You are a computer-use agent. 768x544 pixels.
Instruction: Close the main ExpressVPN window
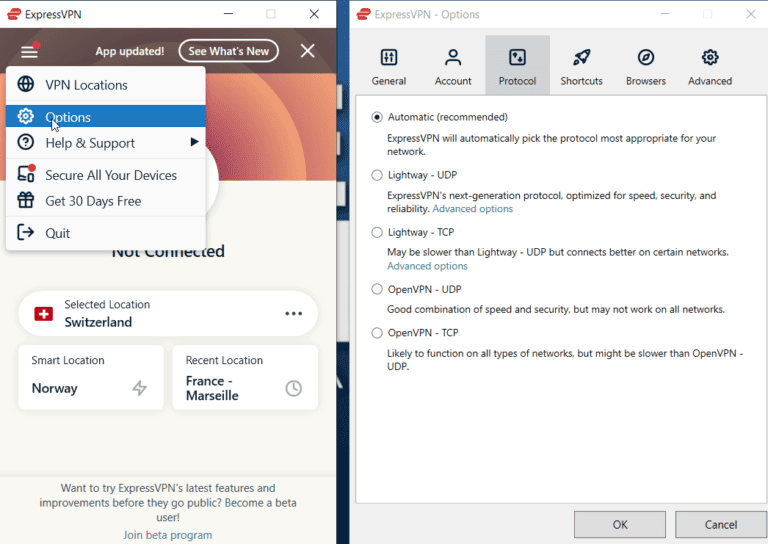314,14
